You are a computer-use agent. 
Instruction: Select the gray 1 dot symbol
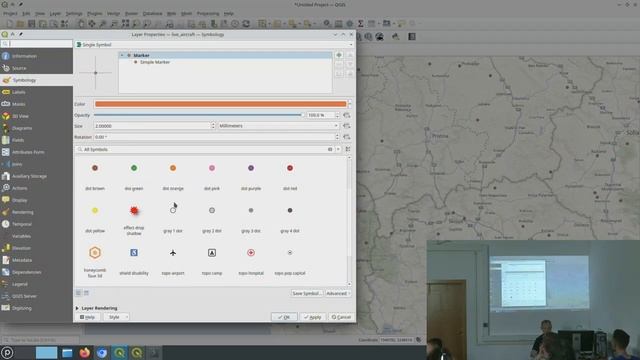173,211
